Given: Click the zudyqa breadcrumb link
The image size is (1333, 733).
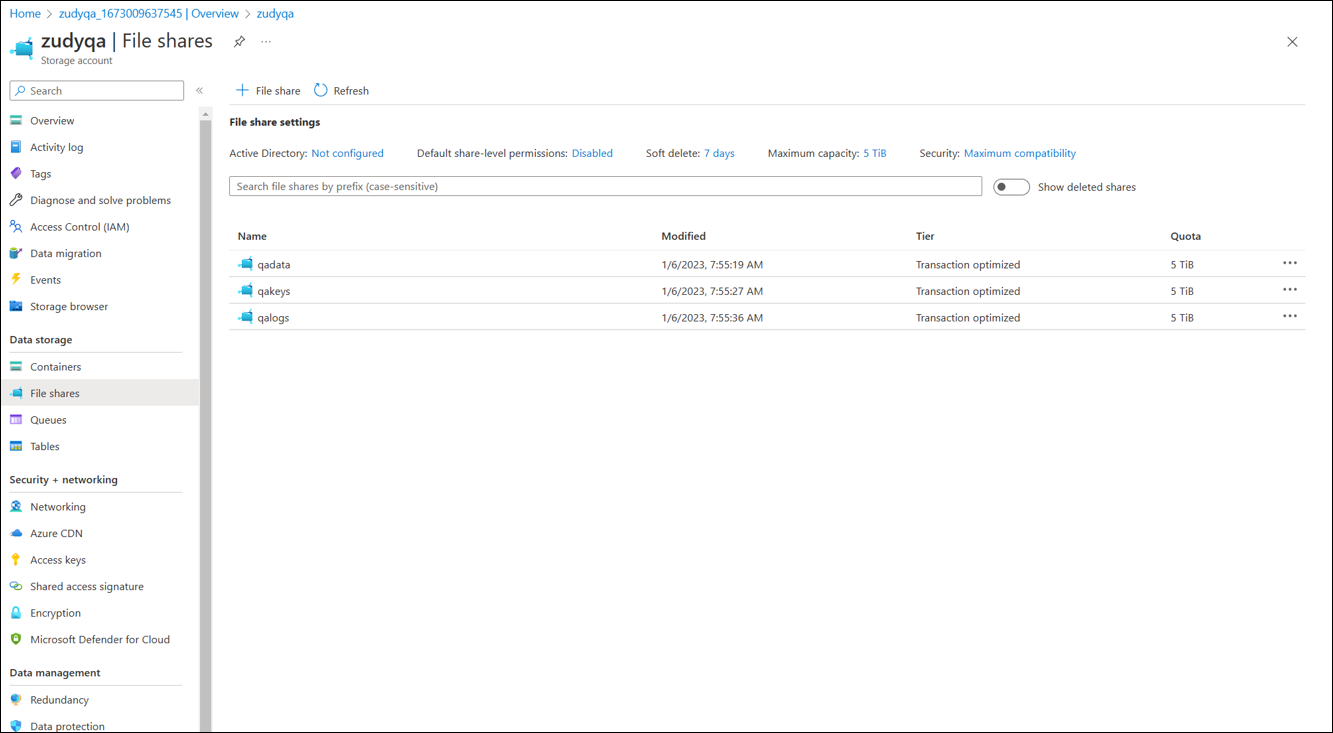Looking at the screenshot, I should click(x=275, y=14).
